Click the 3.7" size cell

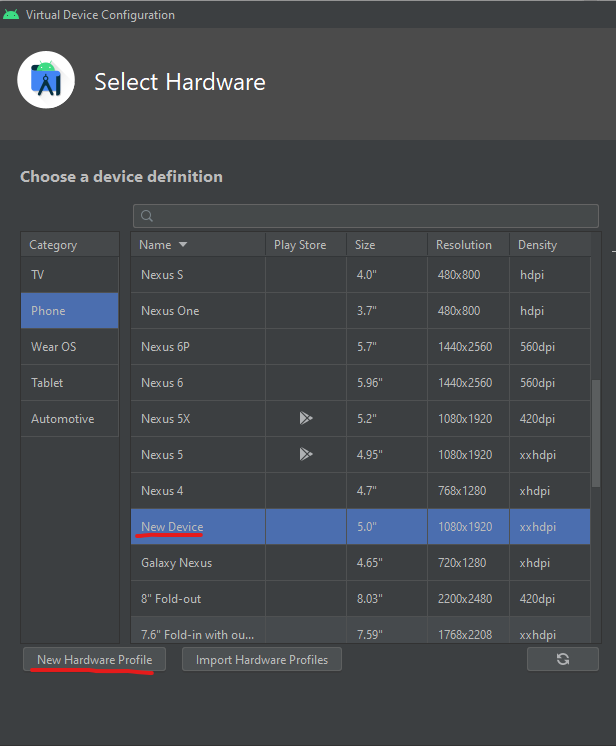tap(387, 311)
